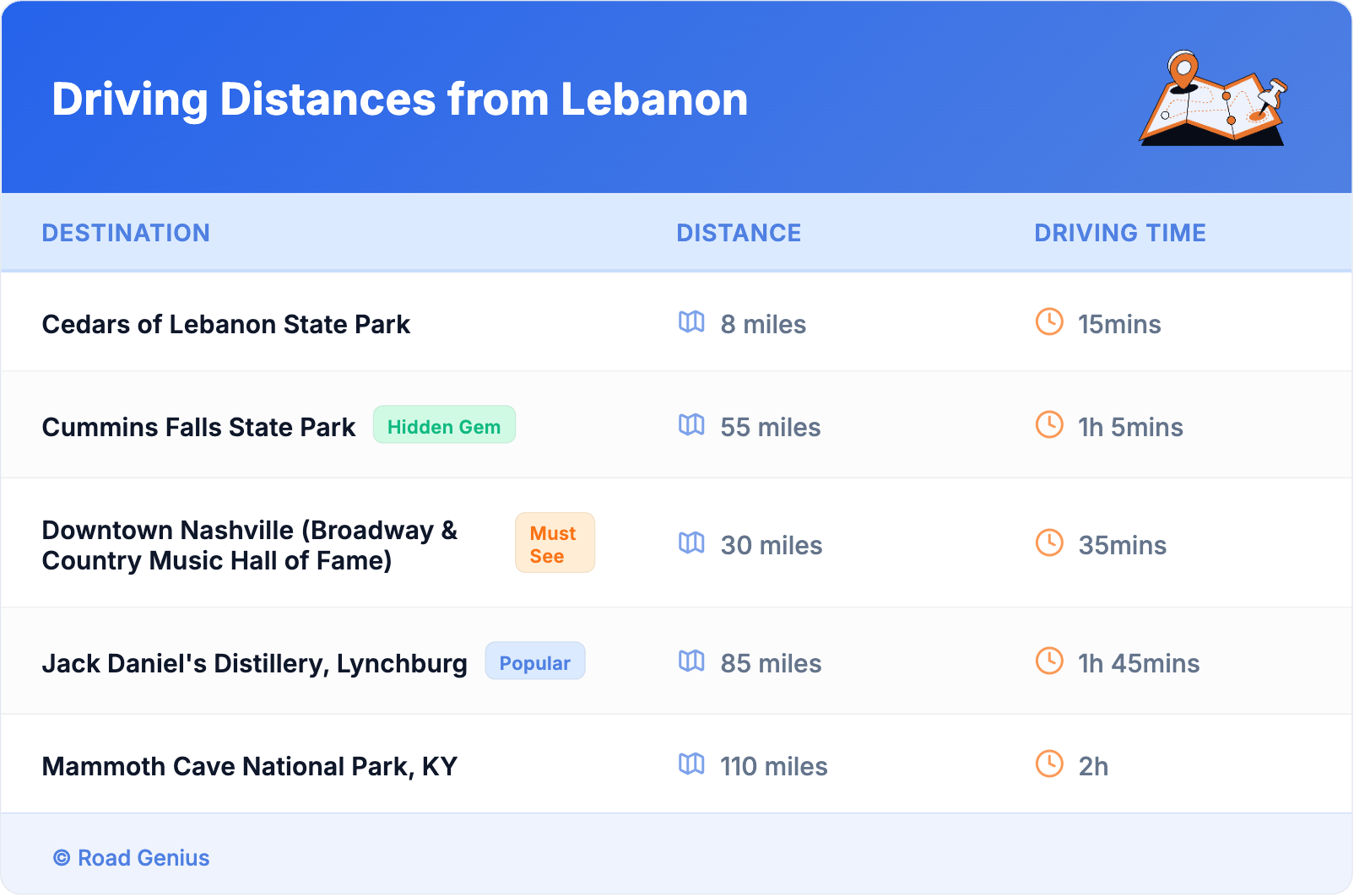This screenshot has height=896, width=1354.
Task: Click the clock icon beside 15mins
Action: coord(1049,322)
